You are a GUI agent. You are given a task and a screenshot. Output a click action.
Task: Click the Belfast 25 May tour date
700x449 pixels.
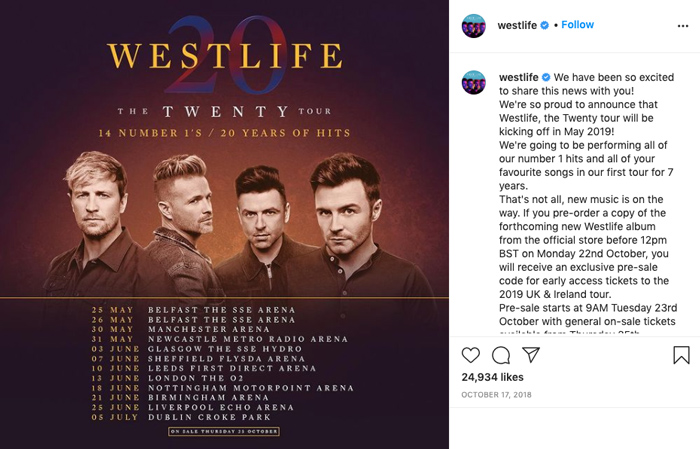click(x=193, y=310)
